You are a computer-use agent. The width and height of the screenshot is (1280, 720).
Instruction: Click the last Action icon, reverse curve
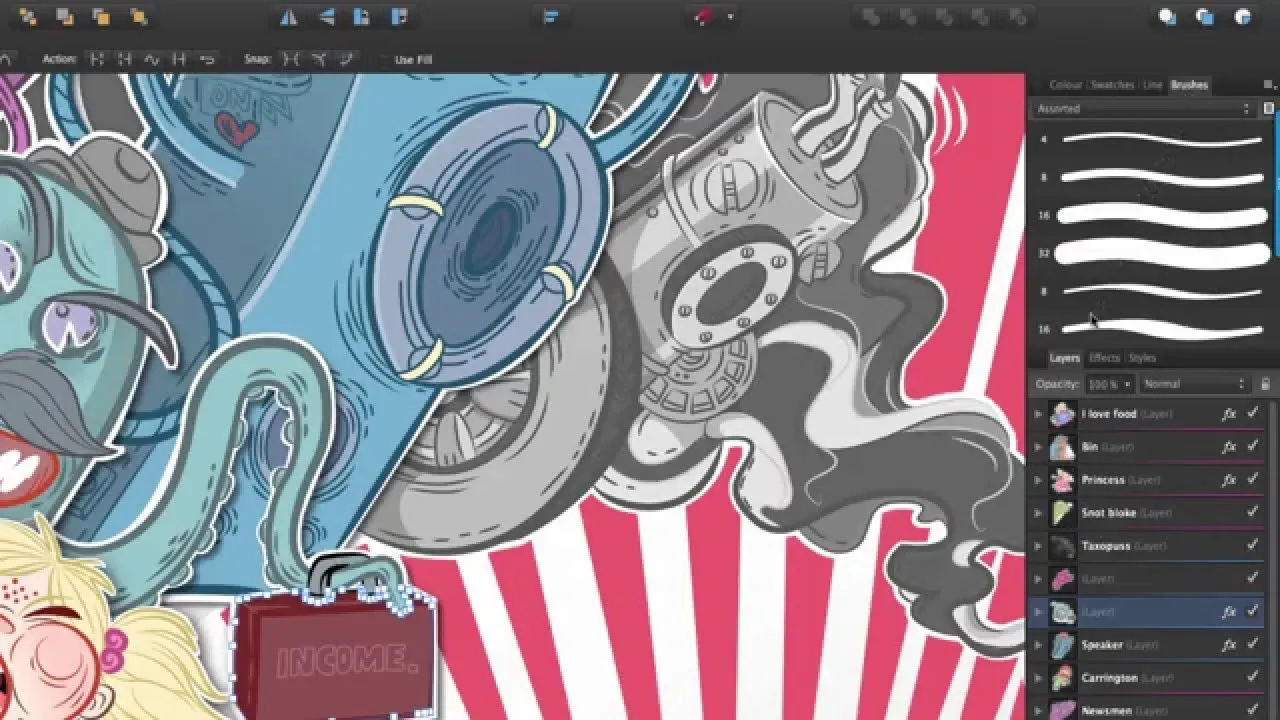(x=207, y=60)
